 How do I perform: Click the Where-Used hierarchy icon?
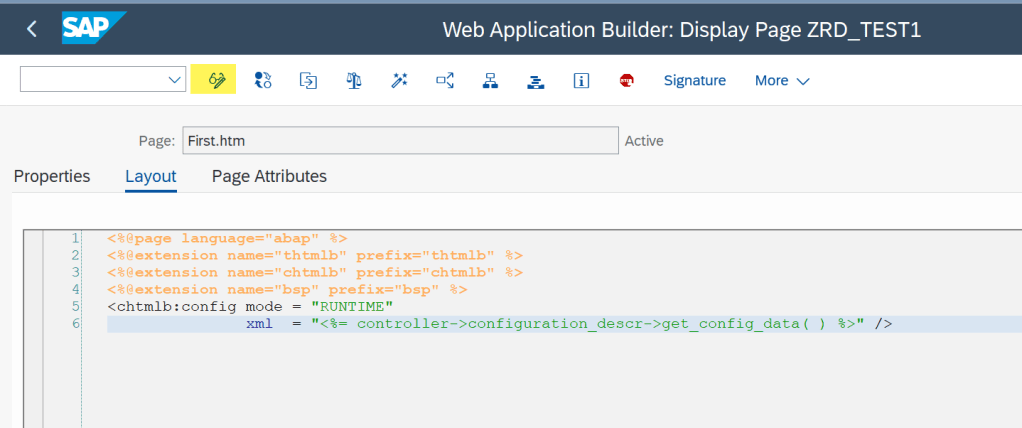pyautogui.click(x=490, y=80)
